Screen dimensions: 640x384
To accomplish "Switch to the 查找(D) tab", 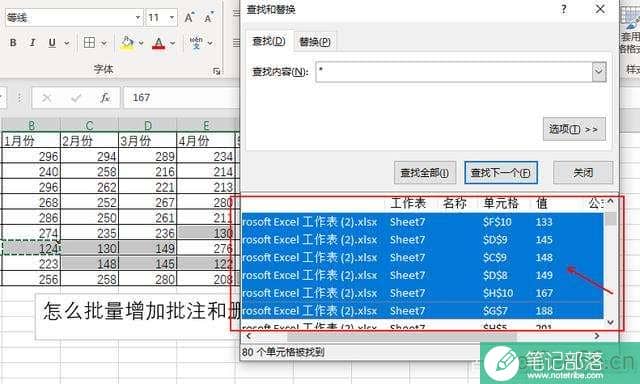I will [269, 41].
